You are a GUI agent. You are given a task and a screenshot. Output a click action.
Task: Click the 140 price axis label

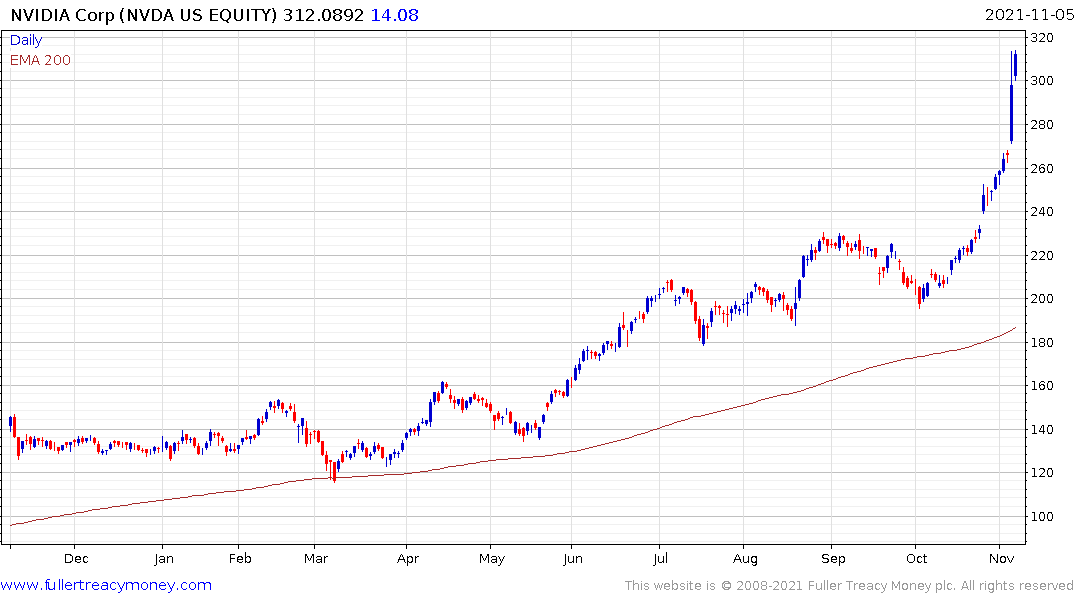pyautogui.click(x=1042, y=430)
